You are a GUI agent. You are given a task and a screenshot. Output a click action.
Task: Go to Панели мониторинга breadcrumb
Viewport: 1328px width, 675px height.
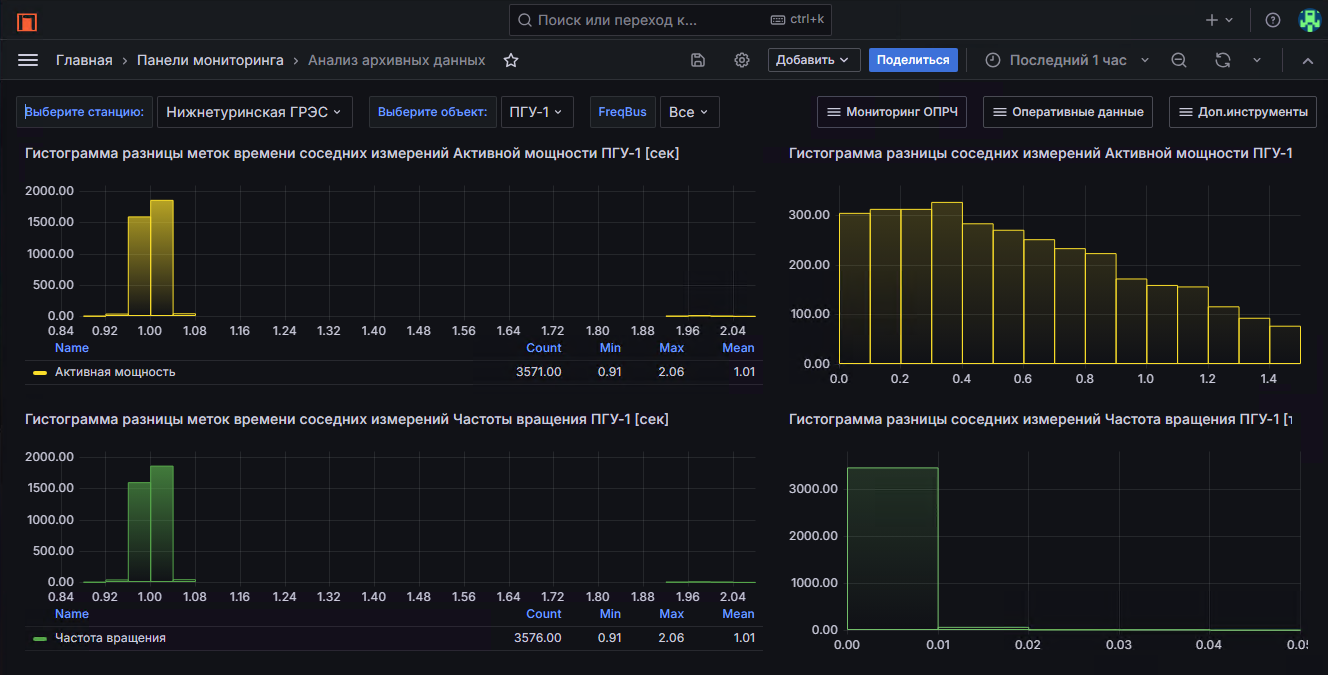(x=210, y=60)
